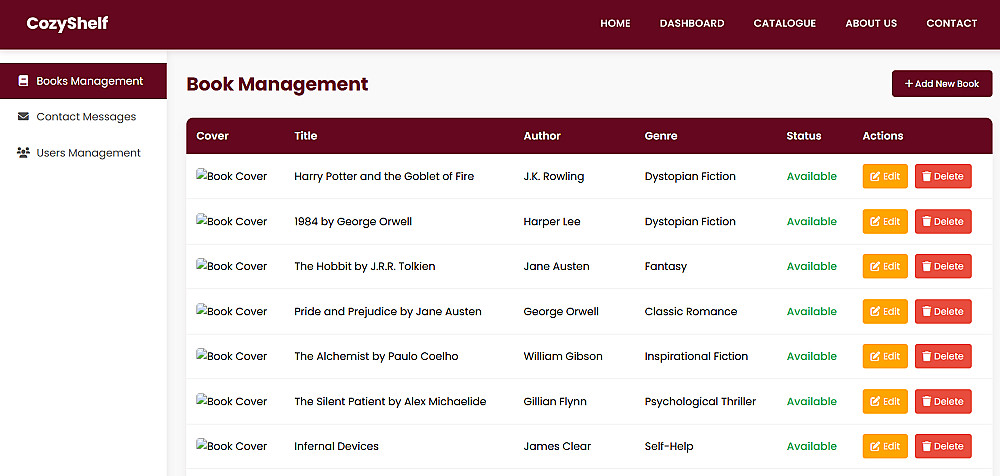Open the Contact nav link

coord(951,23)
